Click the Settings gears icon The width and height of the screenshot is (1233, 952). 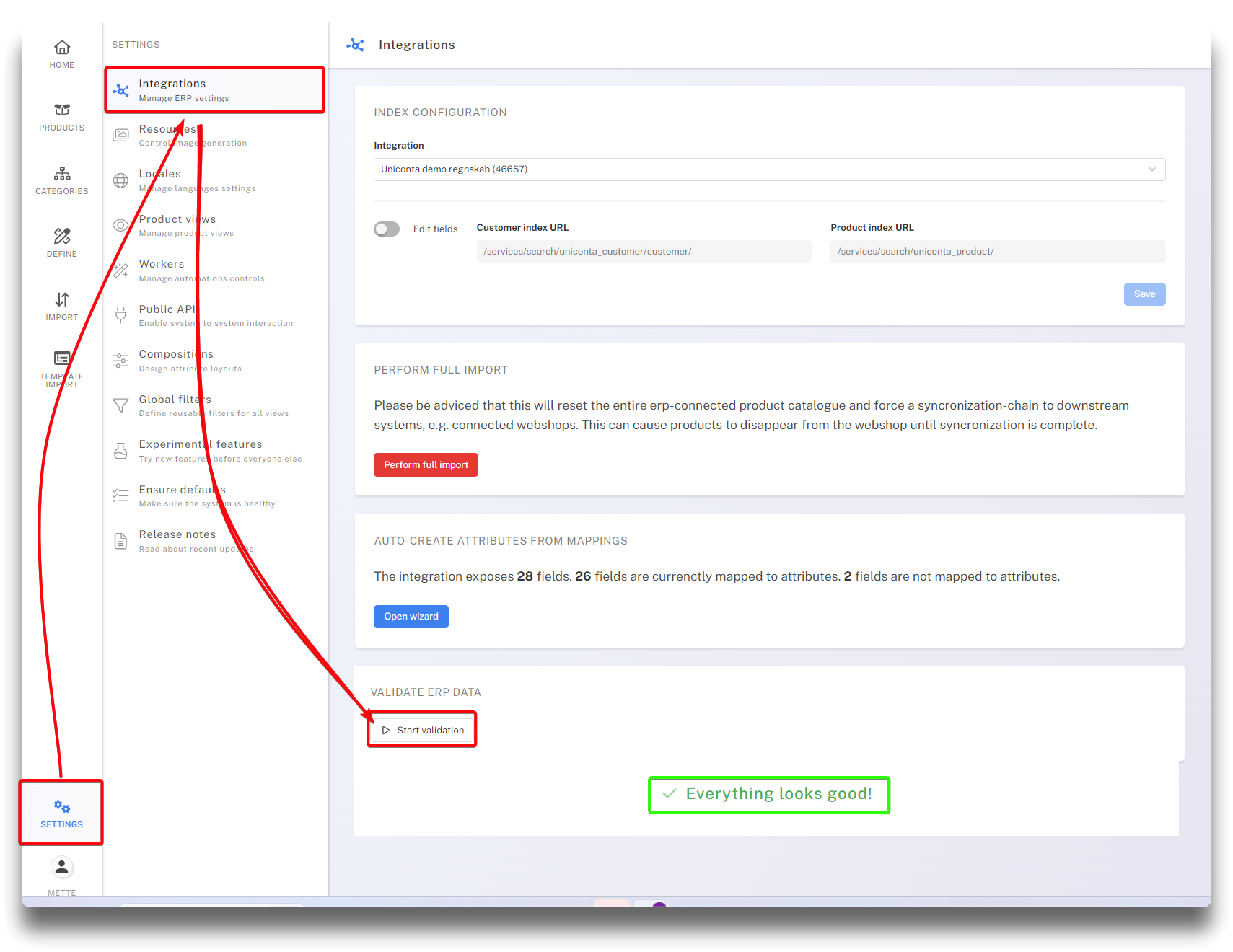click(x=62, y=807)
